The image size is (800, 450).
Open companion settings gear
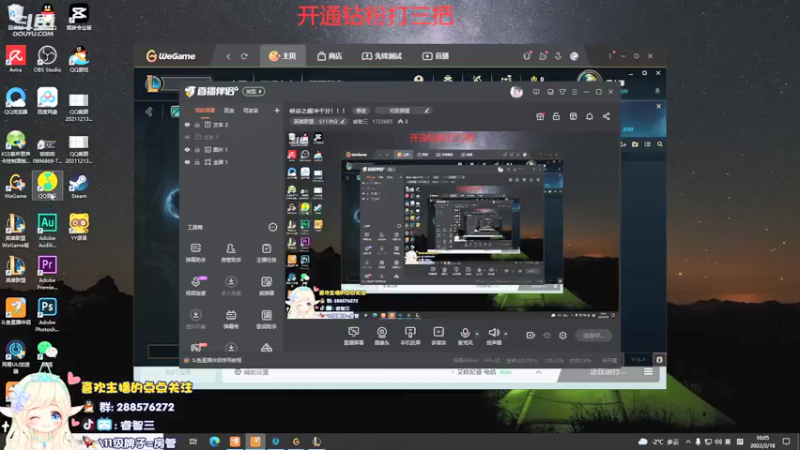pyautogui.click(x=563, y=336)
